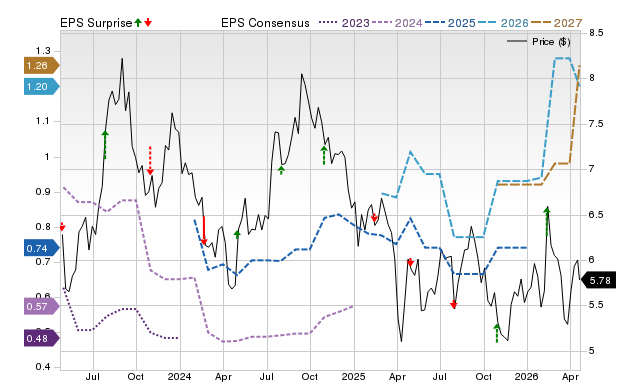This screenshot has width=640, height=382.
Task: Click the red down arrow in EPS Surprise legend
Action: (148, 22)
